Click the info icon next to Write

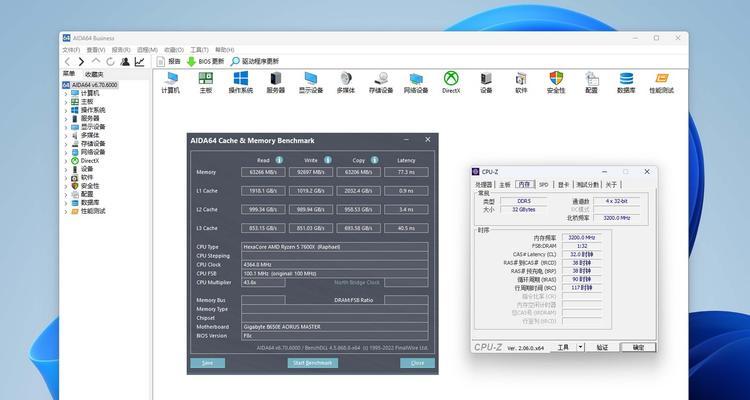tap(328, 160)
